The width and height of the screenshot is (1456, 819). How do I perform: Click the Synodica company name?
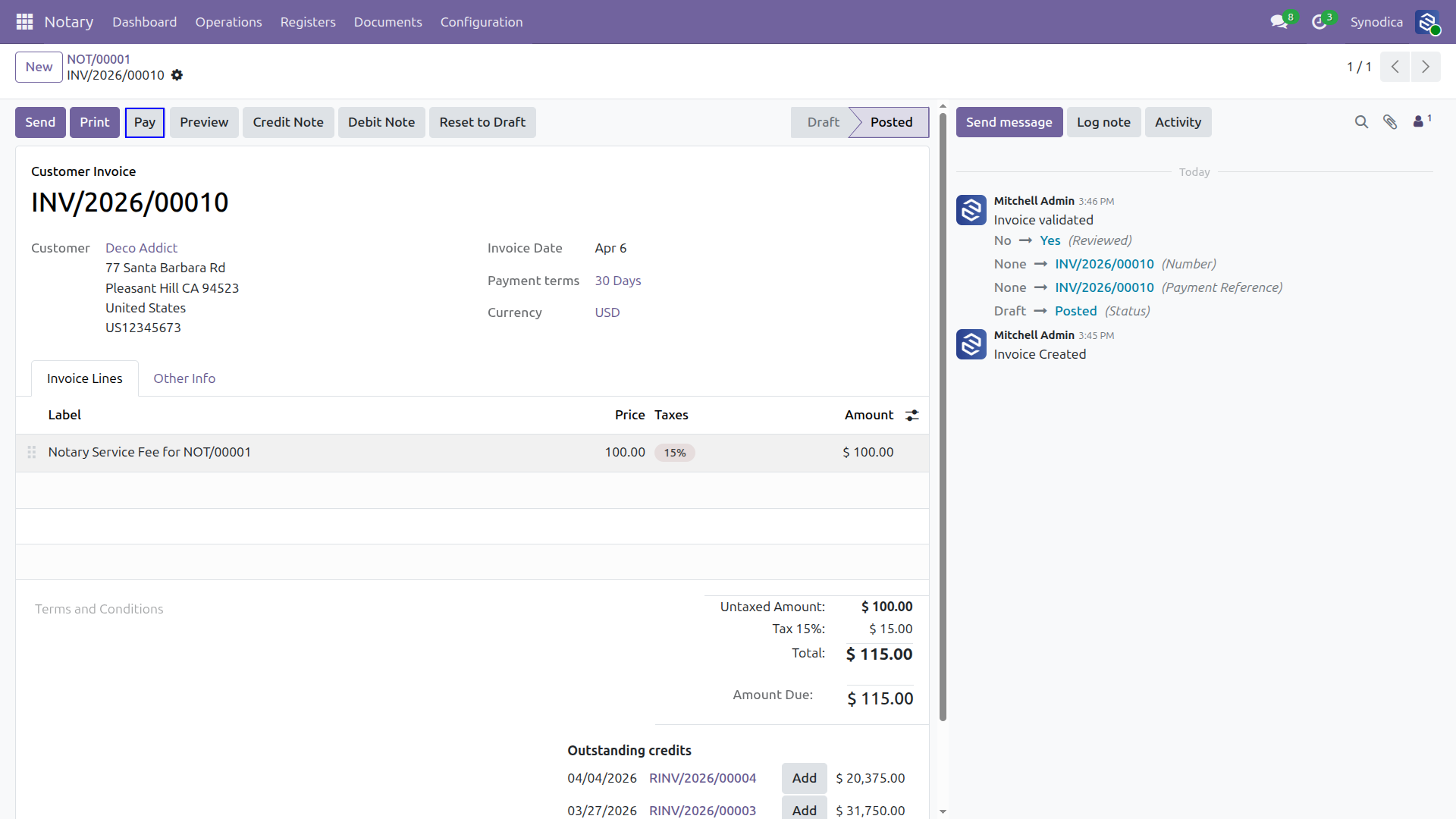point(1376,22)
